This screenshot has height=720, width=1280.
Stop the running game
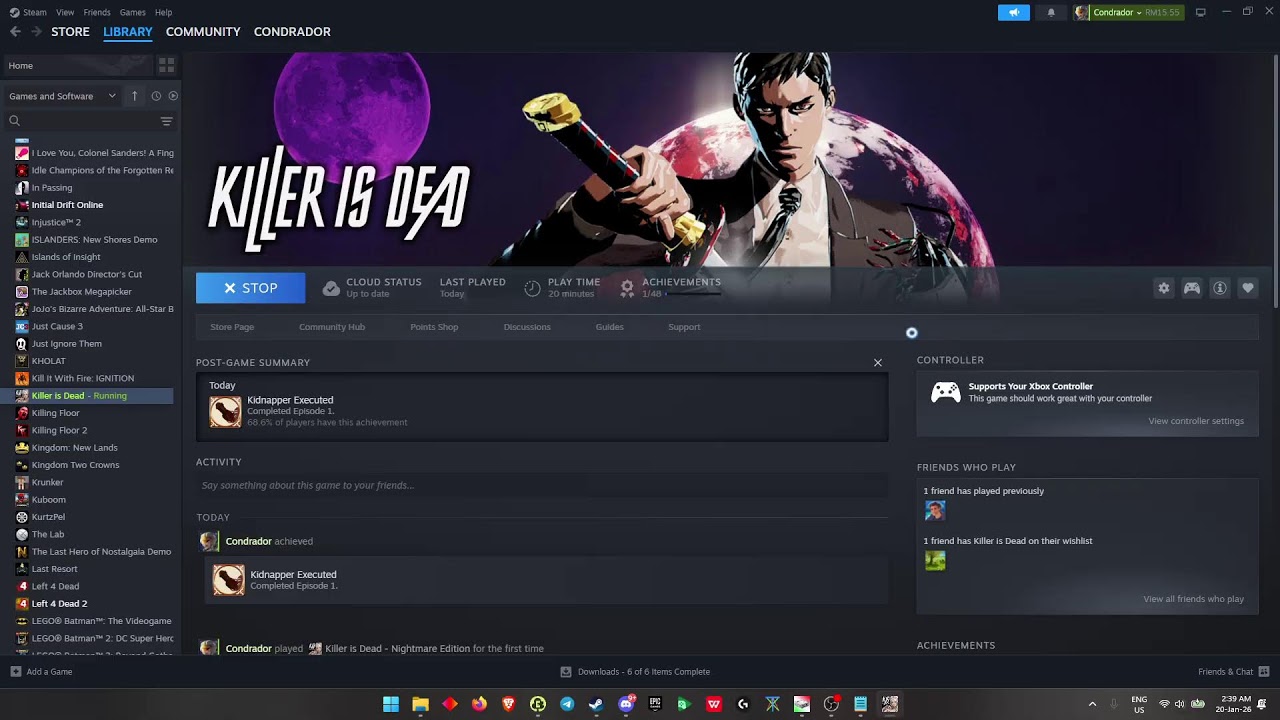pyautogui.click(x=251, y=288)
